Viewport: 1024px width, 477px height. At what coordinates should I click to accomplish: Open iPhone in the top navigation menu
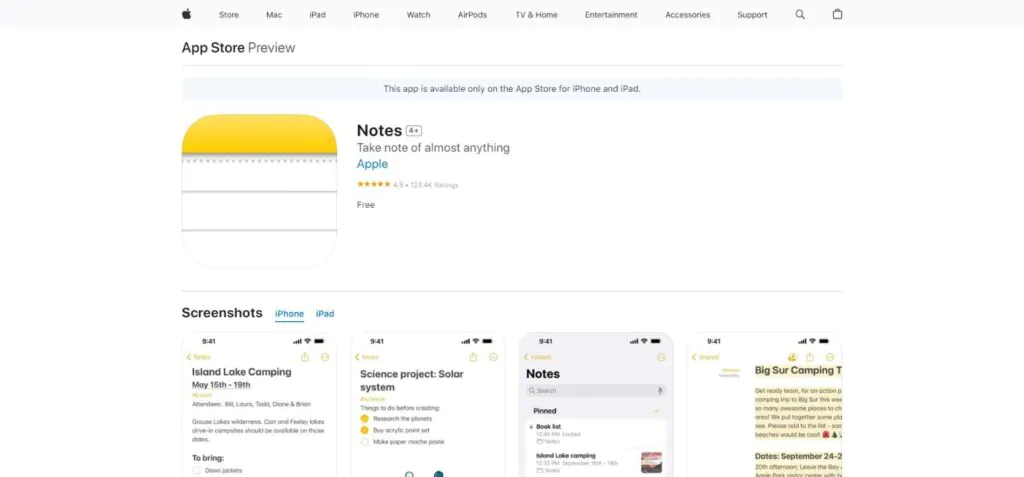coord(366,14)
